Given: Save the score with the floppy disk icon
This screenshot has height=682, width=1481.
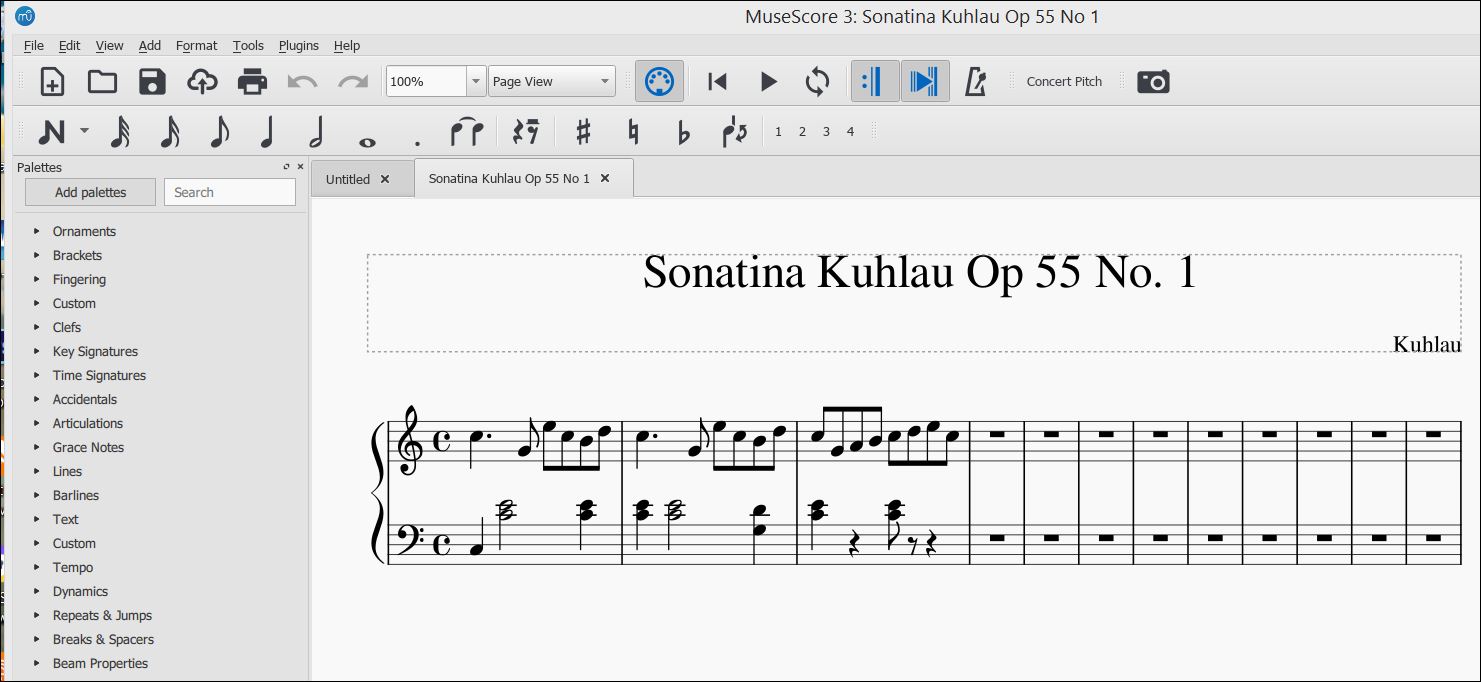Looking at the screenshot, I should (152, 82).
